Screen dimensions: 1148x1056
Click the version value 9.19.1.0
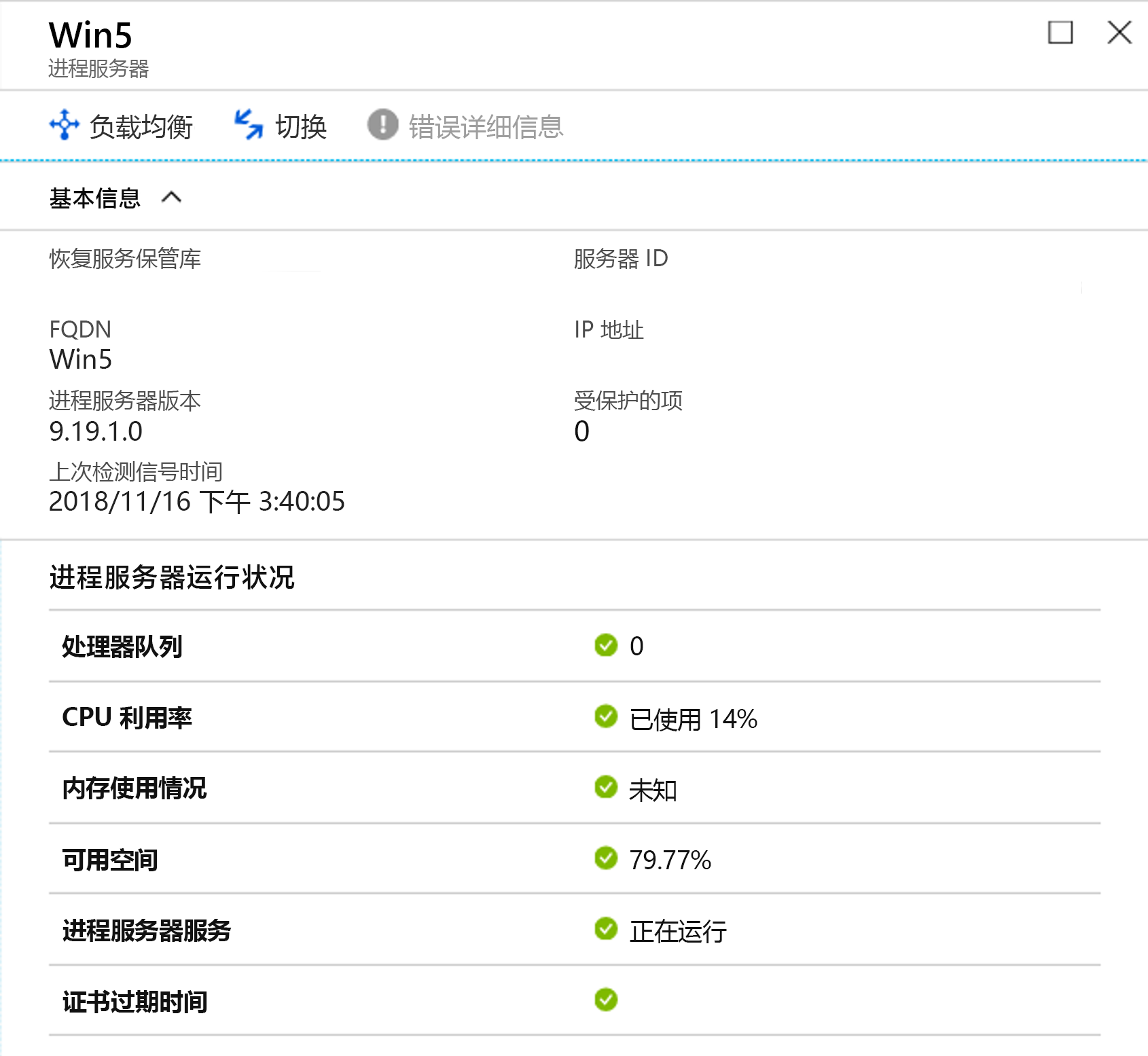96,431
